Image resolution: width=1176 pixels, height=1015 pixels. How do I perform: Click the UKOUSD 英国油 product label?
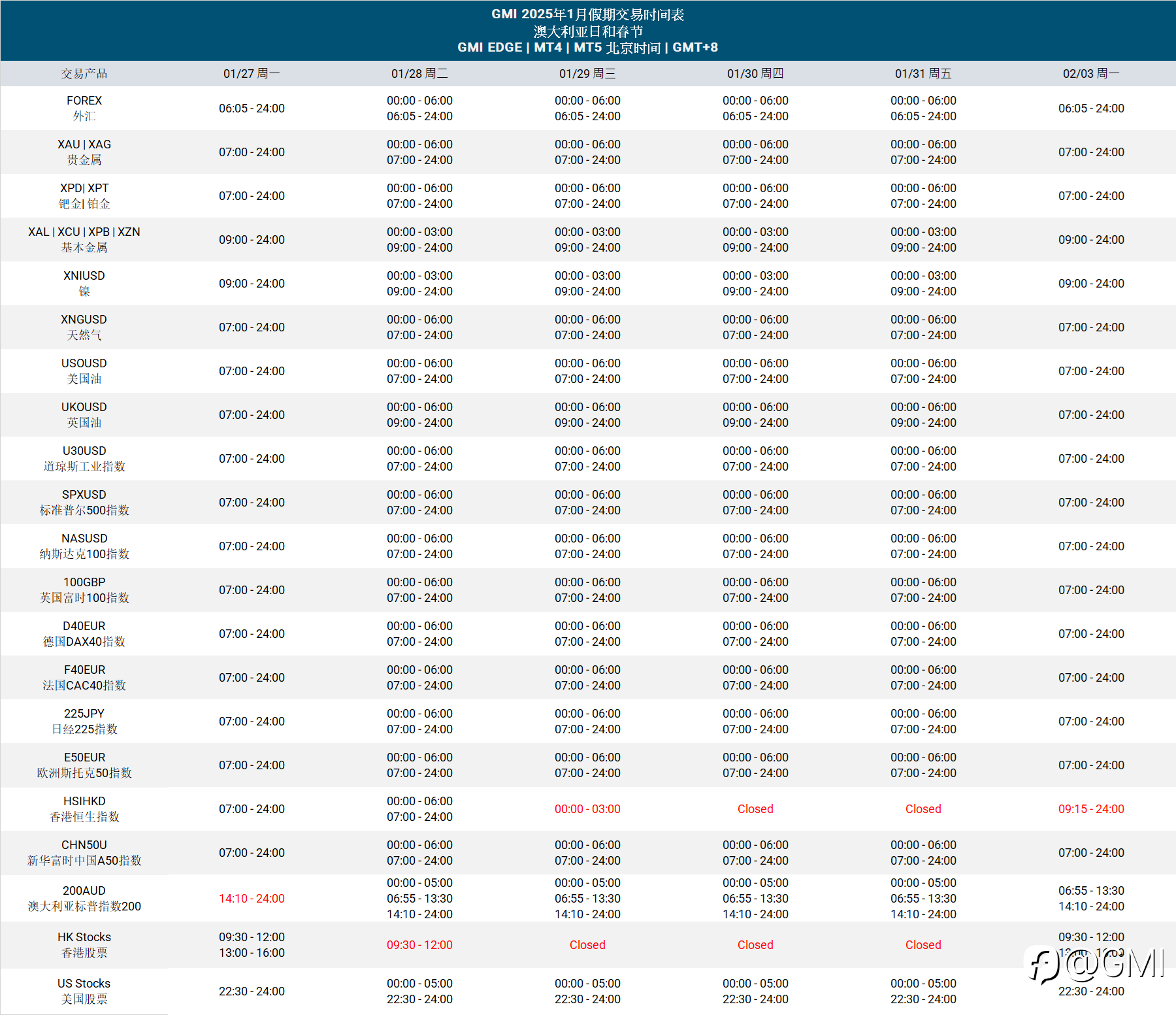(84, 415)
